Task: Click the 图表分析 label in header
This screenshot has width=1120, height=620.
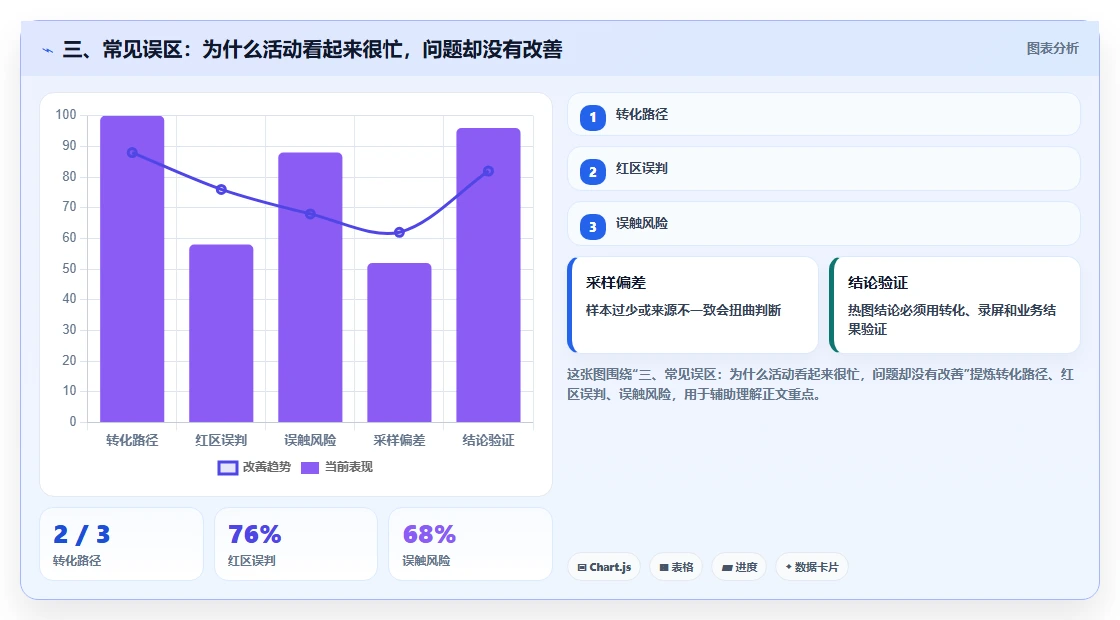Action: [x=1052, y=49]
